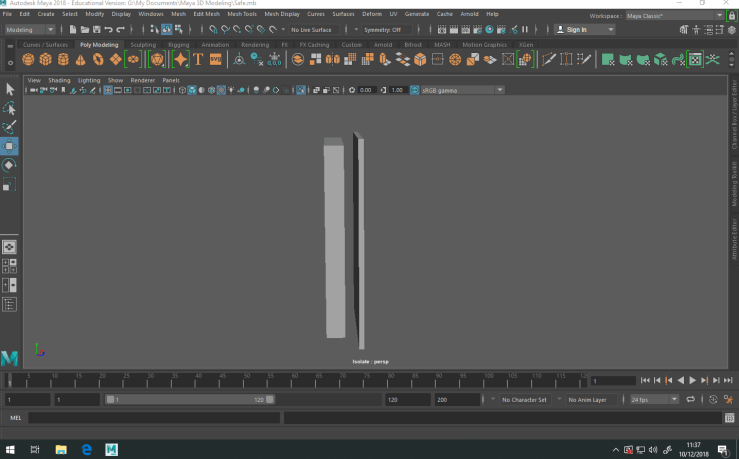Viewport: 739px width, 459px height.
Task: Switch to the Sculpting shelf tab
Action: [143, 45]
